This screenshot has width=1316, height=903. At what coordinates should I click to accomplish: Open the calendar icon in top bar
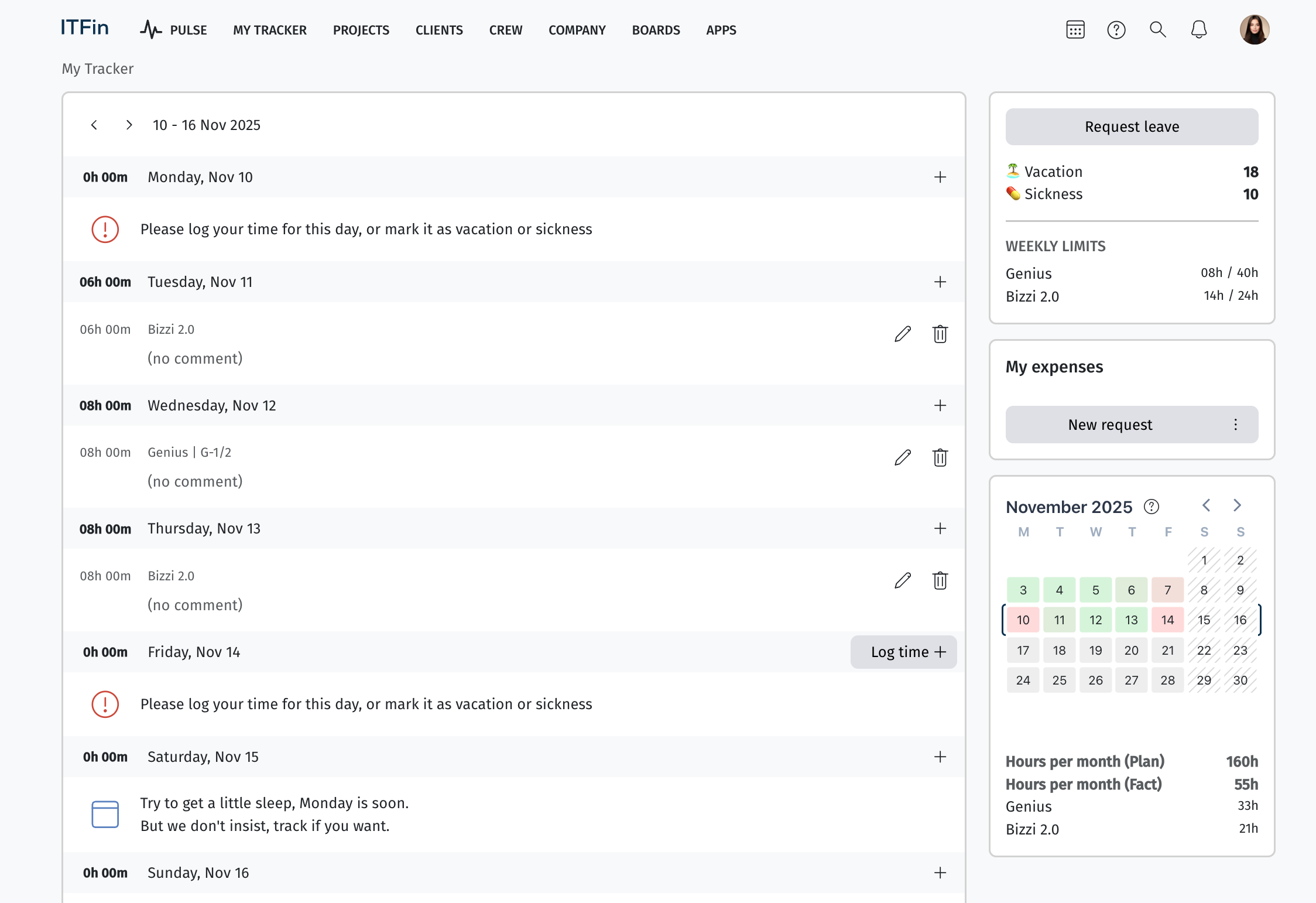point(1075,30)
